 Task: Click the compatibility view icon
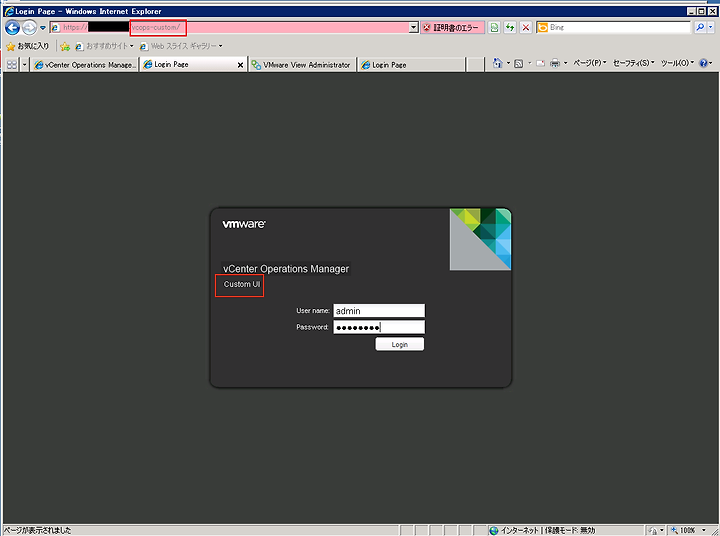click(x=494, y=28)
